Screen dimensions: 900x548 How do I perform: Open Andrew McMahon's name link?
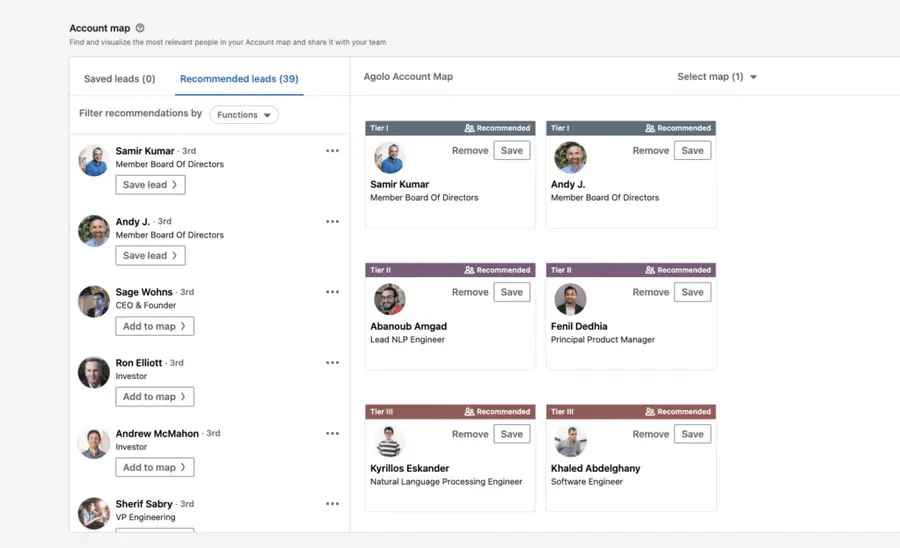157,433
